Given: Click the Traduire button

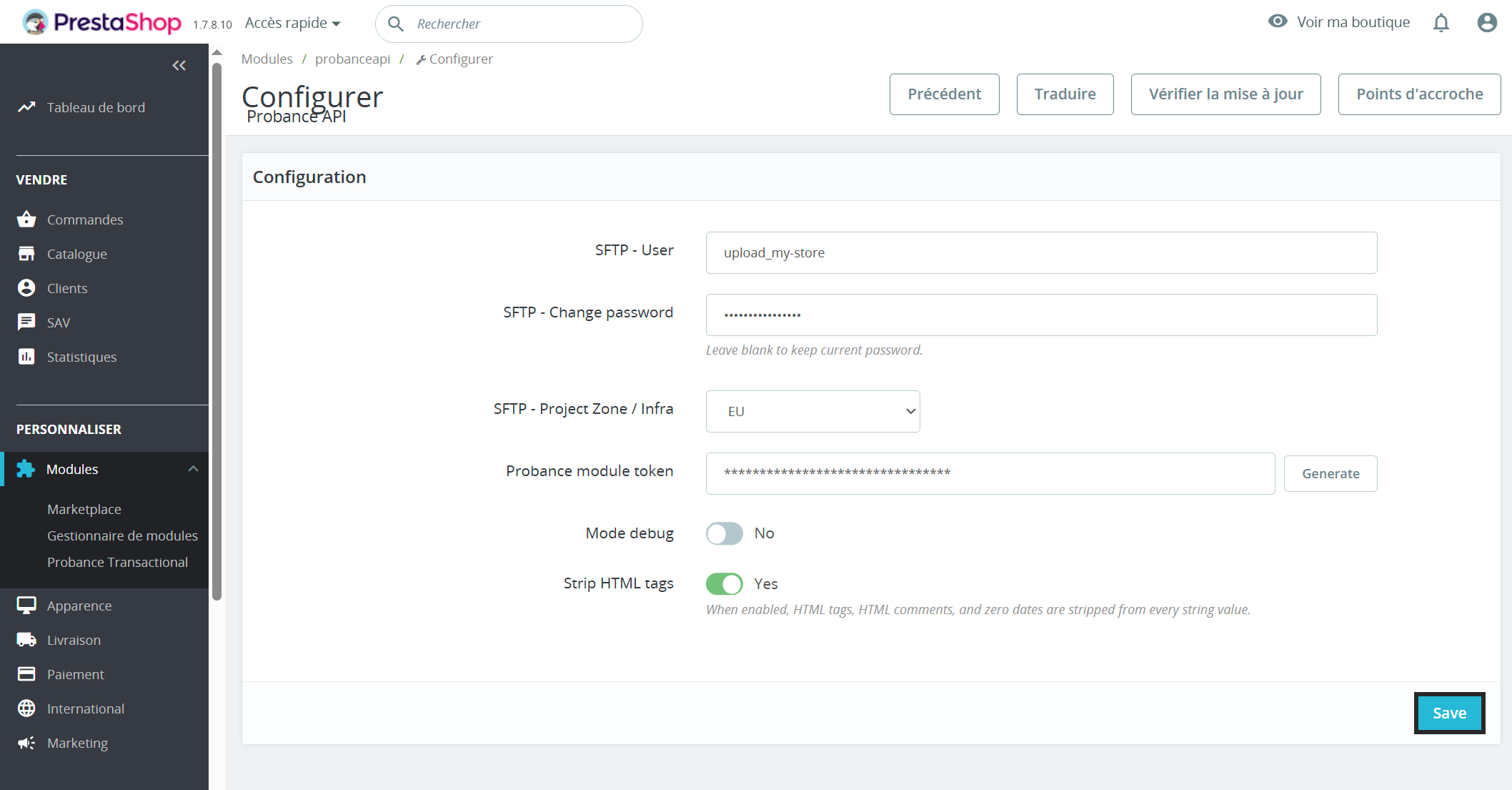Looking at the screenshot, I should [1065, 94].
